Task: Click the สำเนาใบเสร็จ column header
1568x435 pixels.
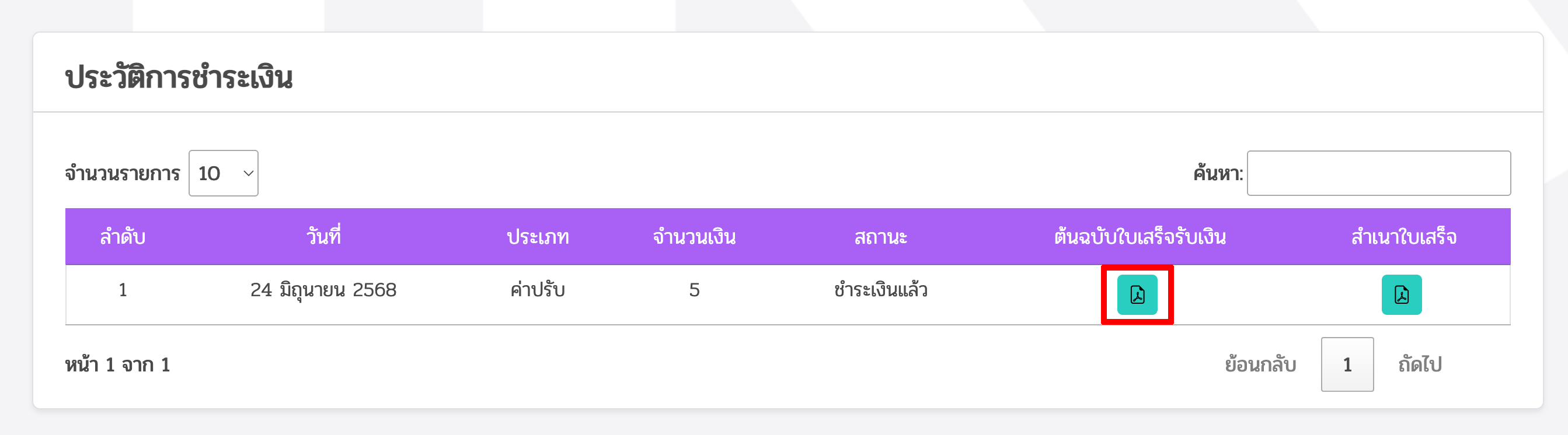Action: coord(1403,237)
